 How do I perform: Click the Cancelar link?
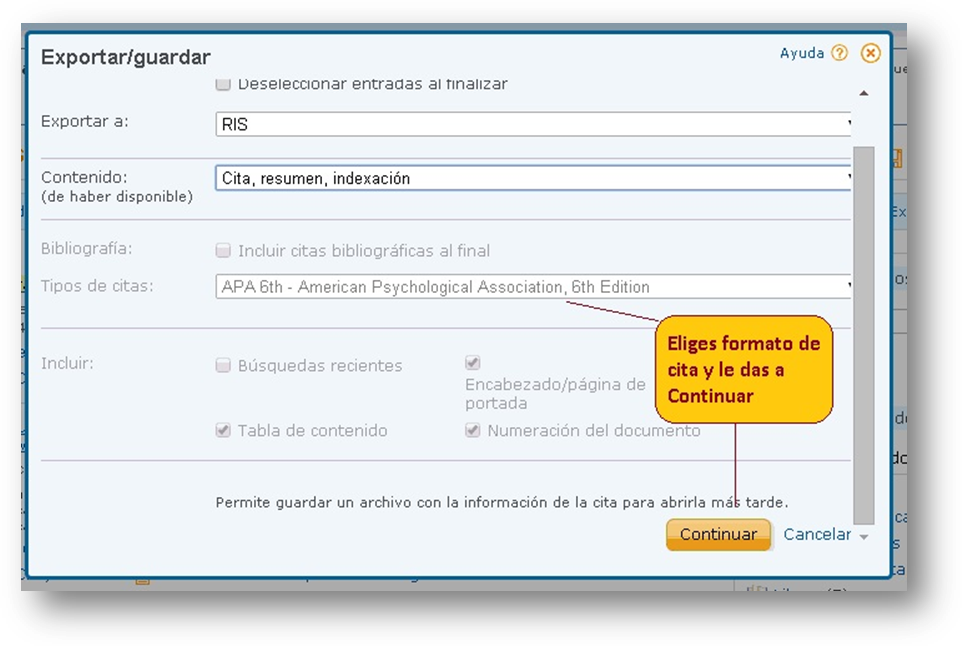817,534
